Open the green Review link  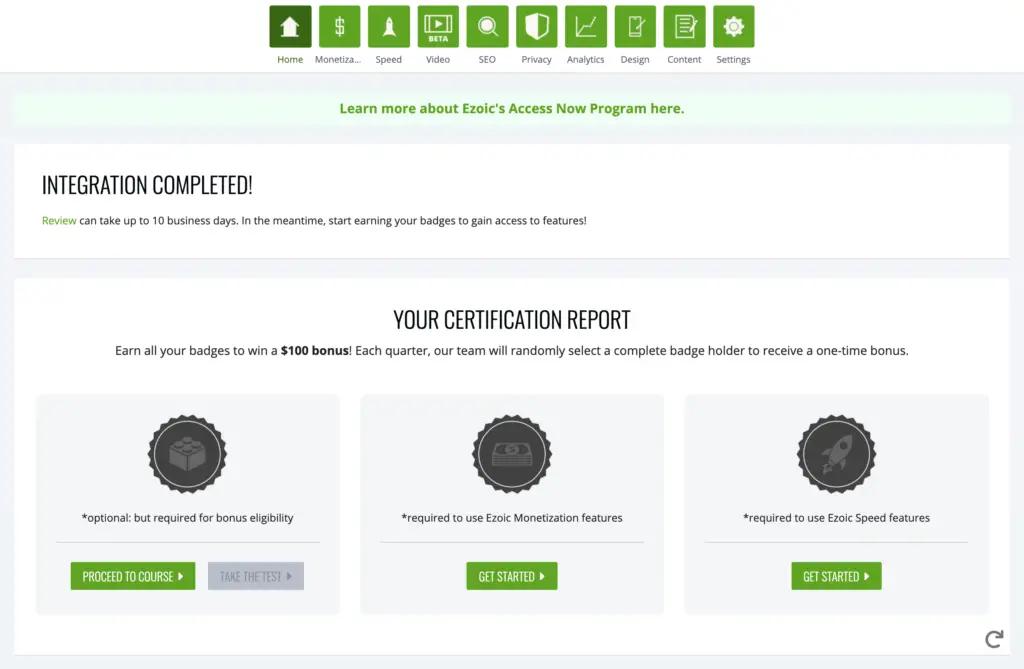point(59,221)
